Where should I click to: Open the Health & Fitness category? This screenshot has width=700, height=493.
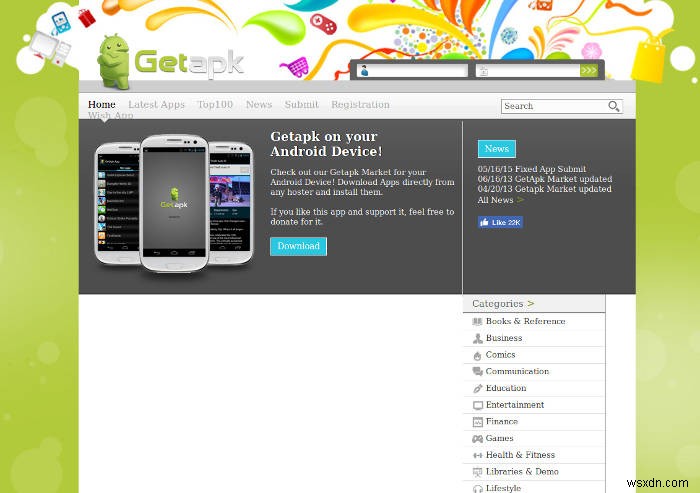(520, 455)
